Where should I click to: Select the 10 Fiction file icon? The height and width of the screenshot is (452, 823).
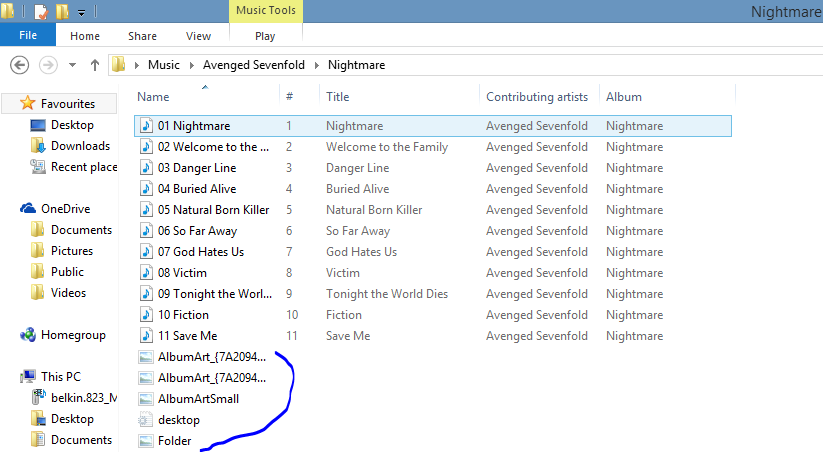[146, 315]
